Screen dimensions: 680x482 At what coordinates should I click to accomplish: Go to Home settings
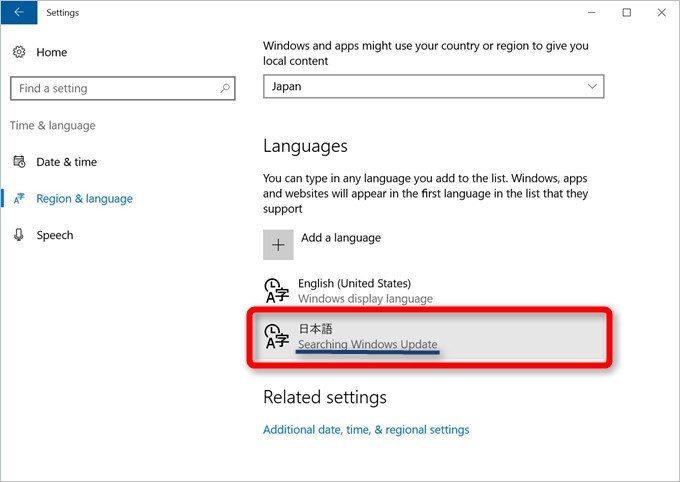(52, 52)
